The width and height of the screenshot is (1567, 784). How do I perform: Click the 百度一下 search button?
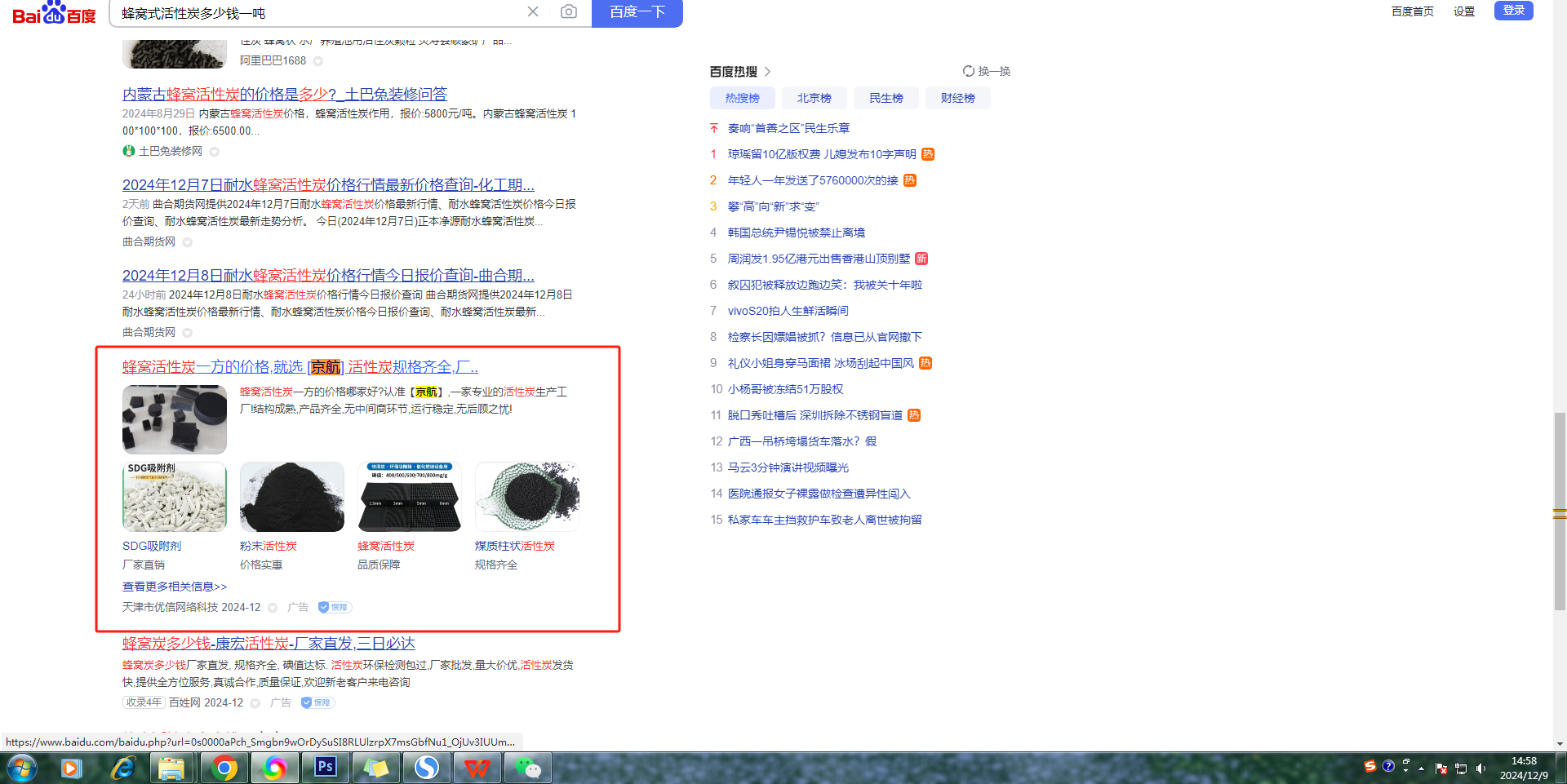[637, 12]
